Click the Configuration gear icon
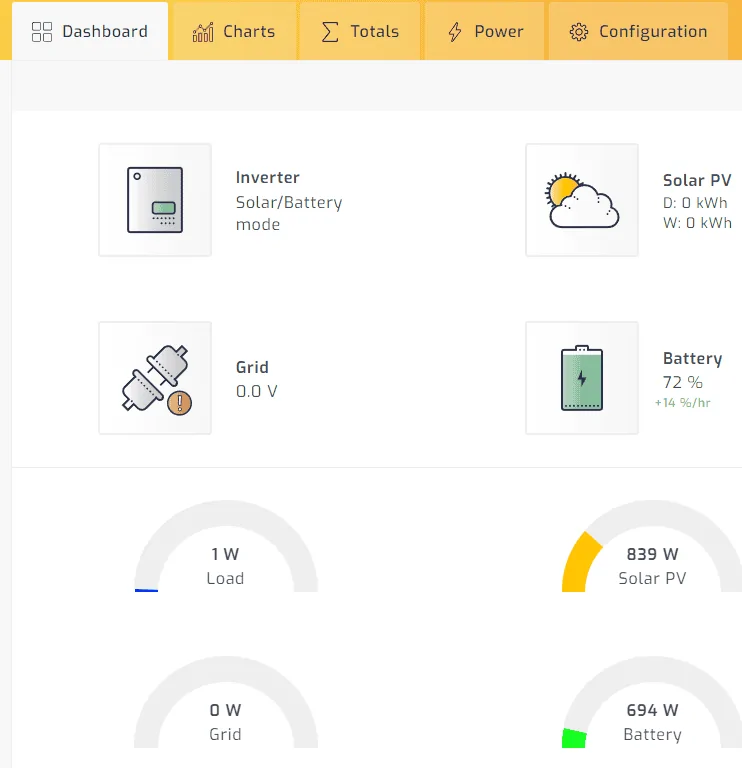 [578, 32]
